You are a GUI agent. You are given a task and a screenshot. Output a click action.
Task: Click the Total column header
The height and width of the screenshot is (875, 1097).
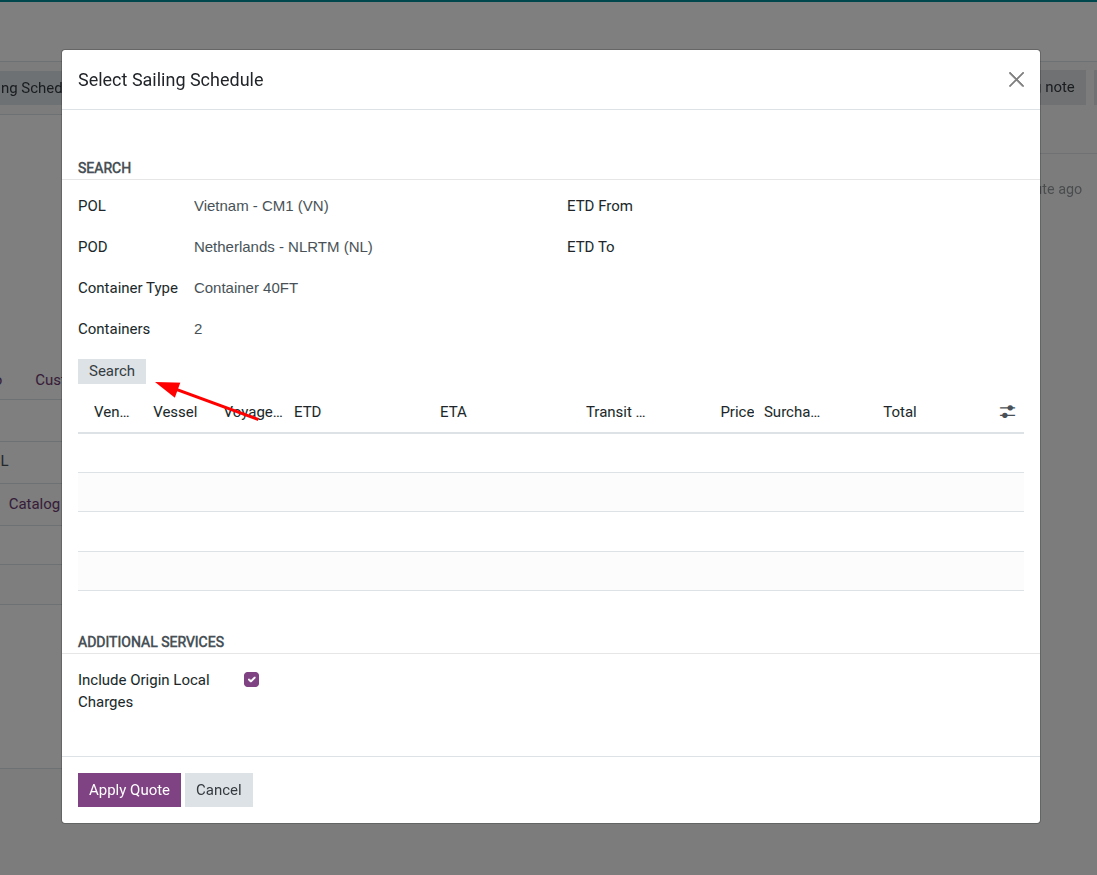[x=899, y=411]
